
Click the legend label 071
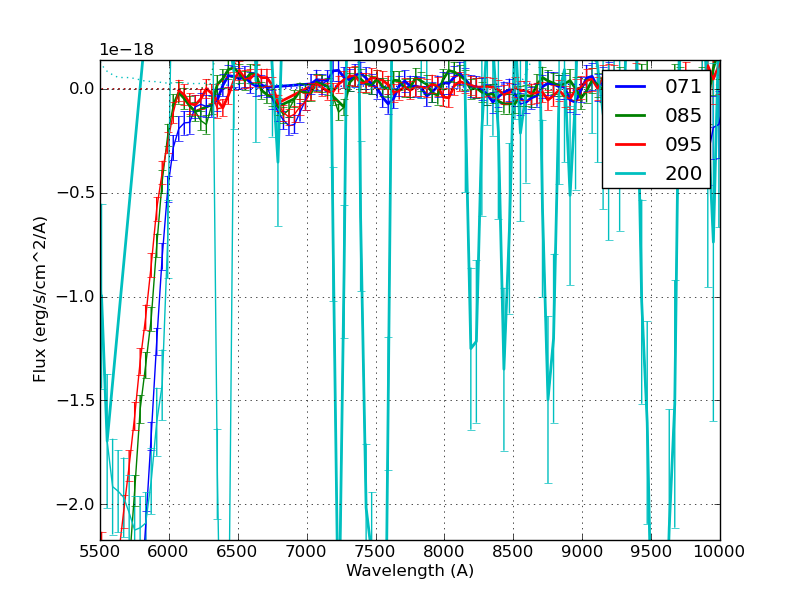click(x=683, y=87)
